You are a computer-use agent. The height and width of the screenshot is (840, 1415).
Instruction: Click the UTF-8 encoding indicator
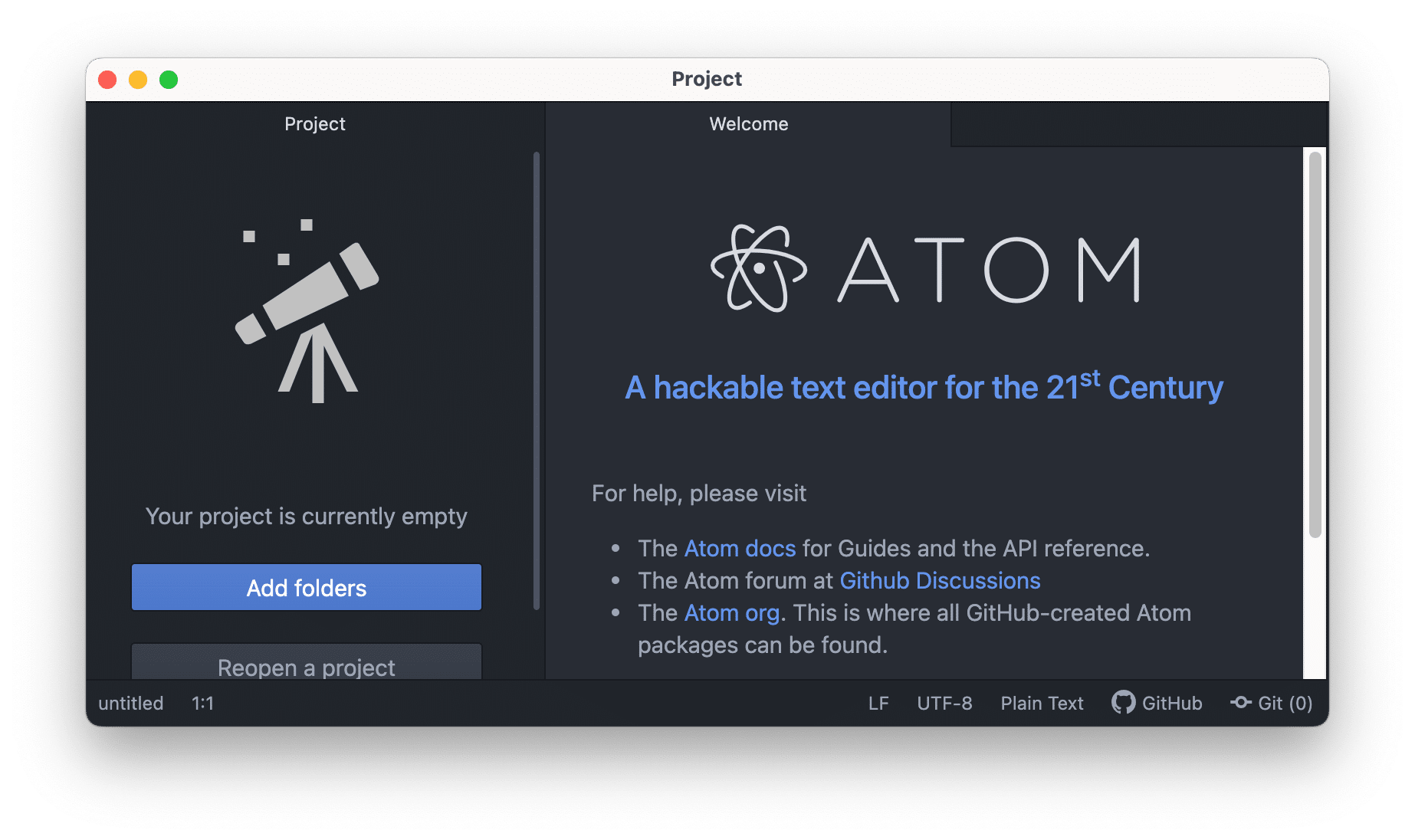[x=944, y=703]
